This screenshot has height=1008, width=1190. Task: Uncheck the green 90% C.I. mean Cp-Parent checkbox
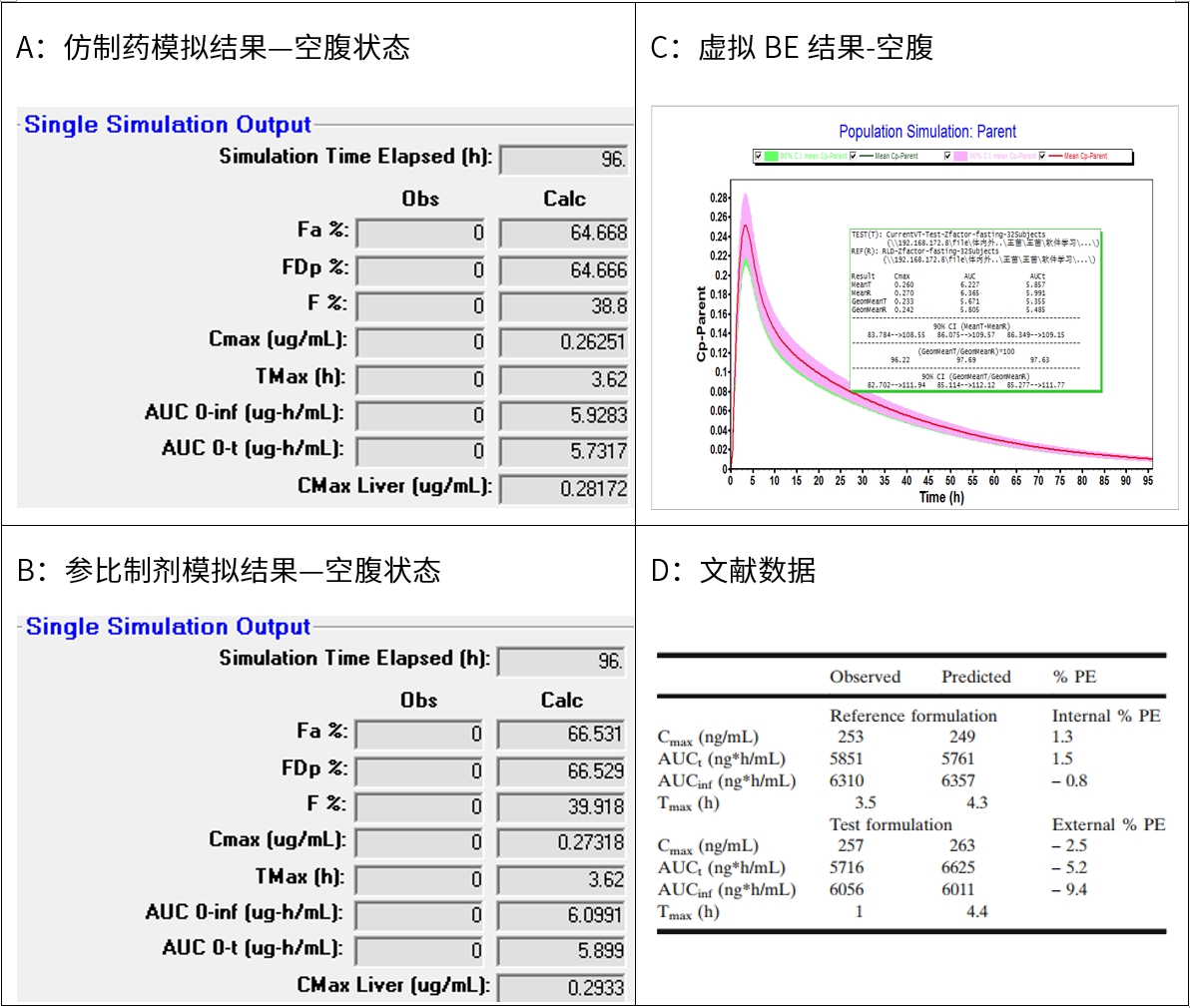(x=759, y=157)
